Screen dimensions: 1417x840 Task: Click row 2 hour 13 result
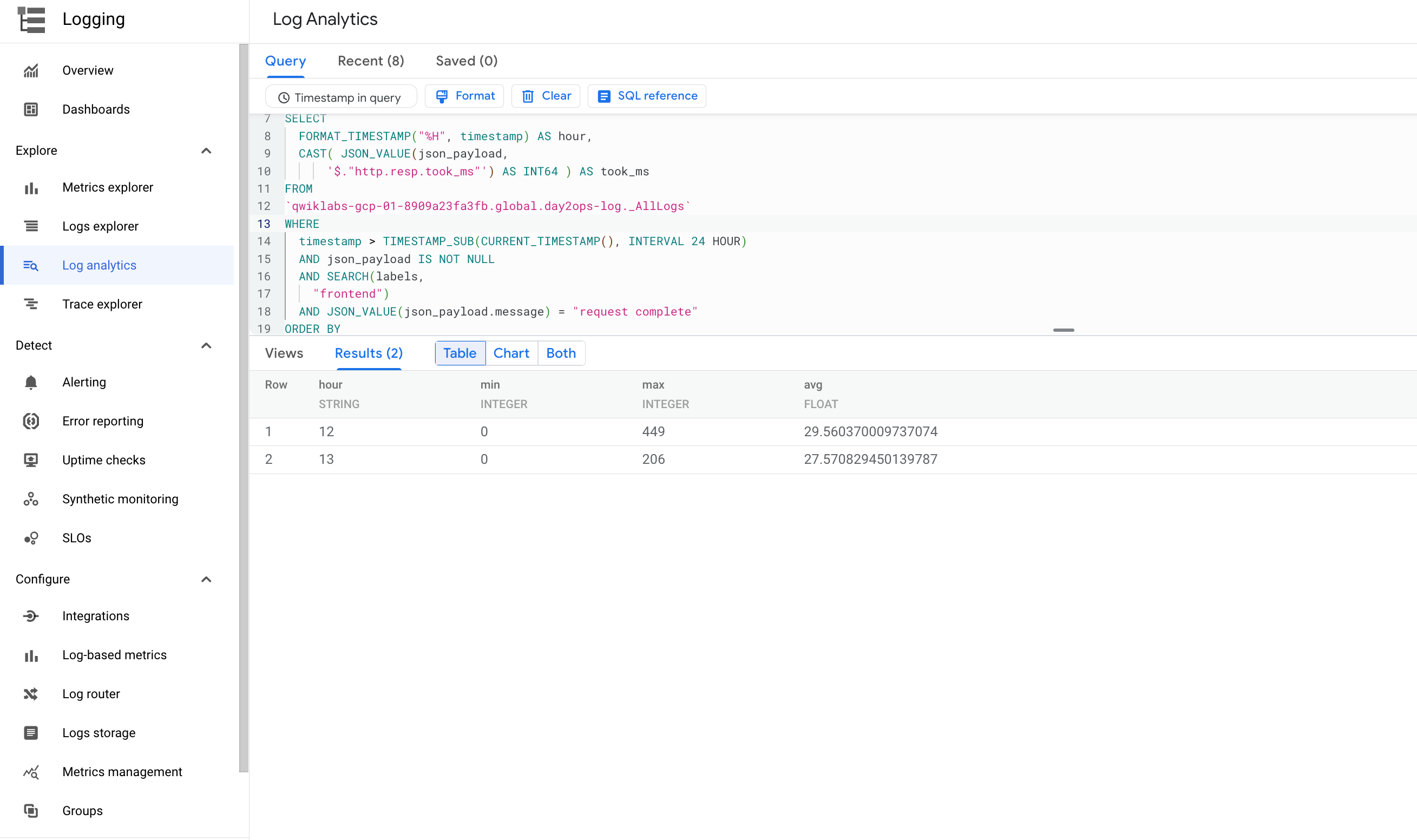[326, 459]
